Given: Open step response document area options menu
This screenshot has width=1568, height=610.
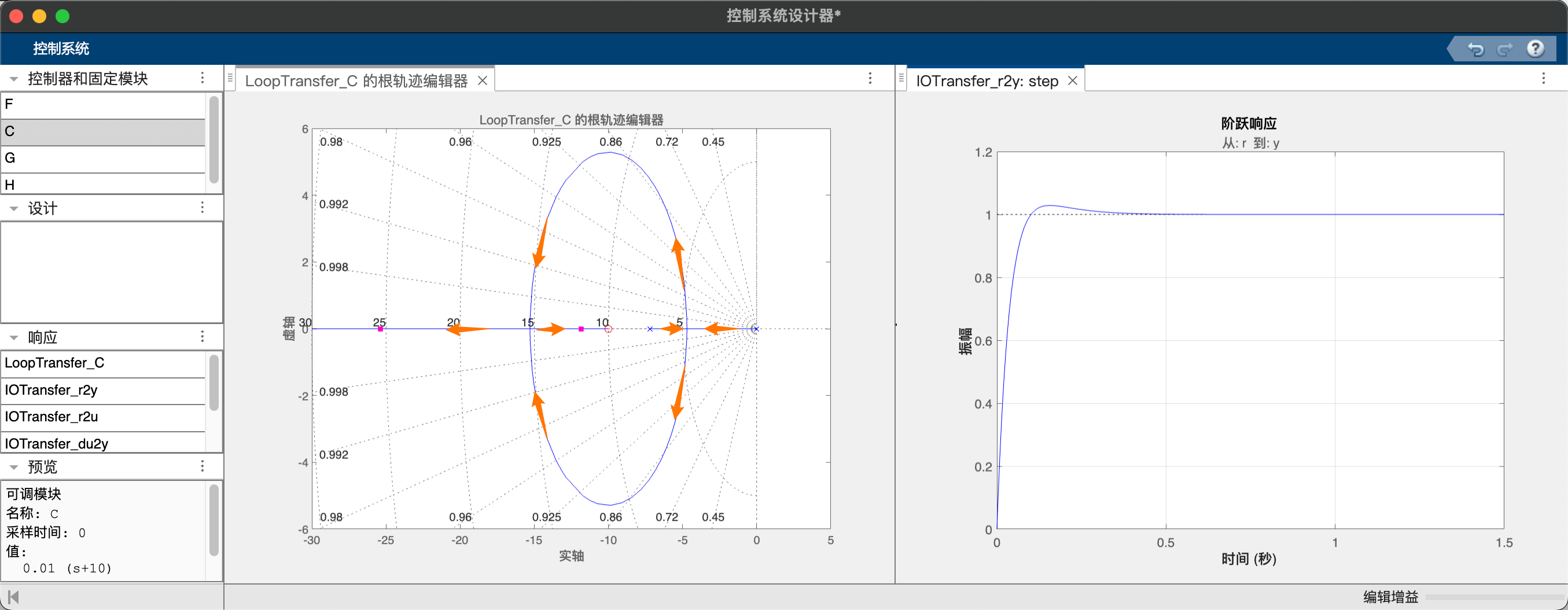Looking at the screenshot, I should [1543, 78].
